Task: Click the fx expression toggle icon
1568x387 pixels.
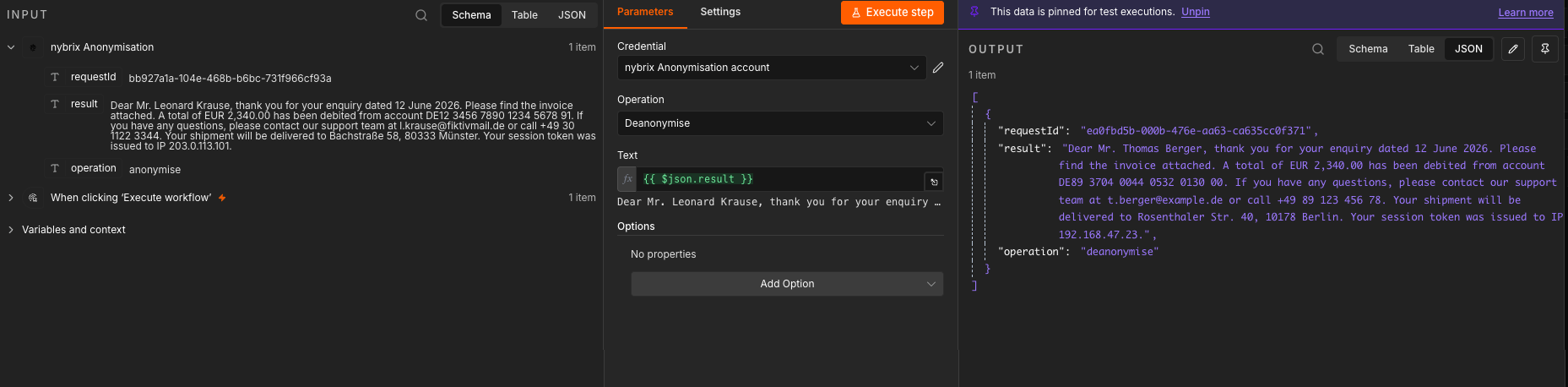Action: (x=627, y=179)
